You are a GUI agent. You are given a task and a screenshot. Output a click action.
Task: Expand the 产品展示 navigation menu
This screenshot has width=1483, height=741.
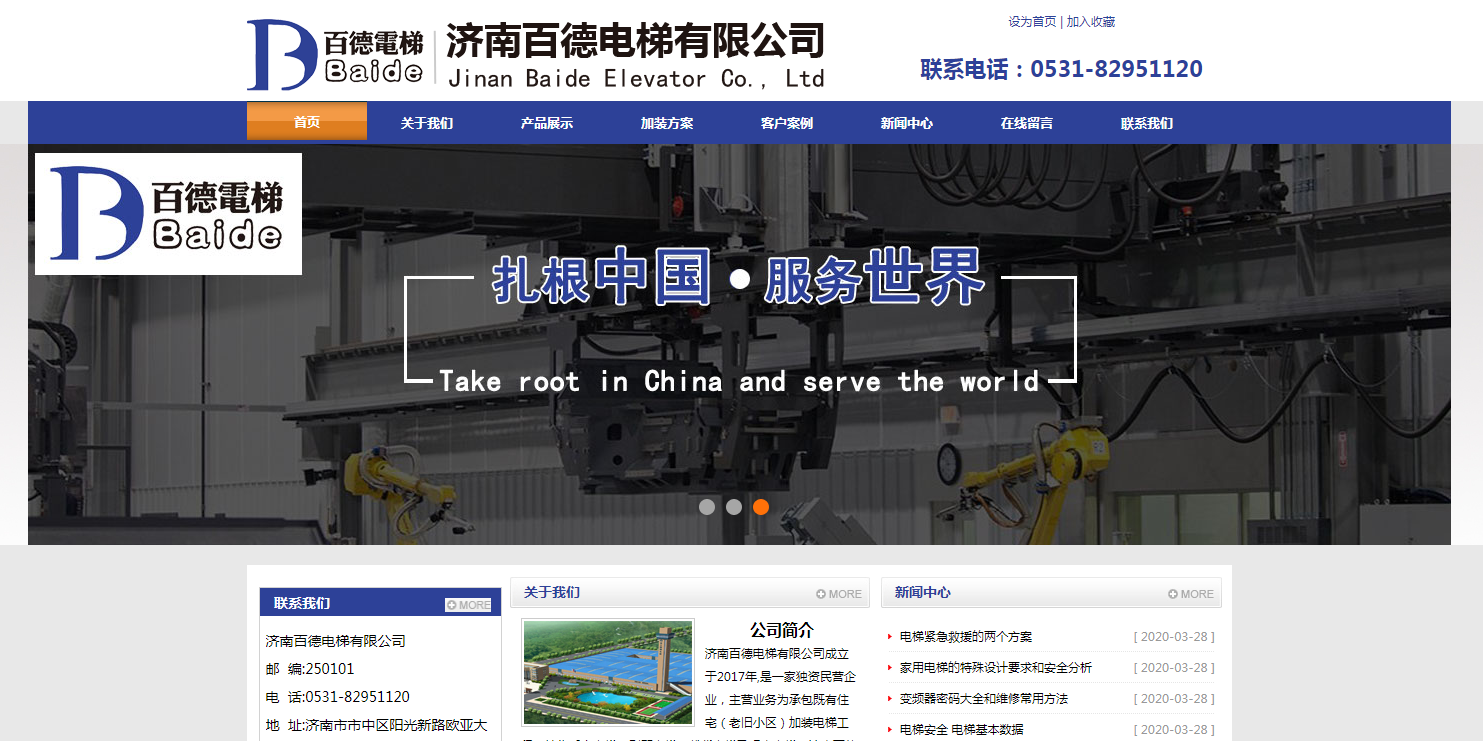click(547, 124)
